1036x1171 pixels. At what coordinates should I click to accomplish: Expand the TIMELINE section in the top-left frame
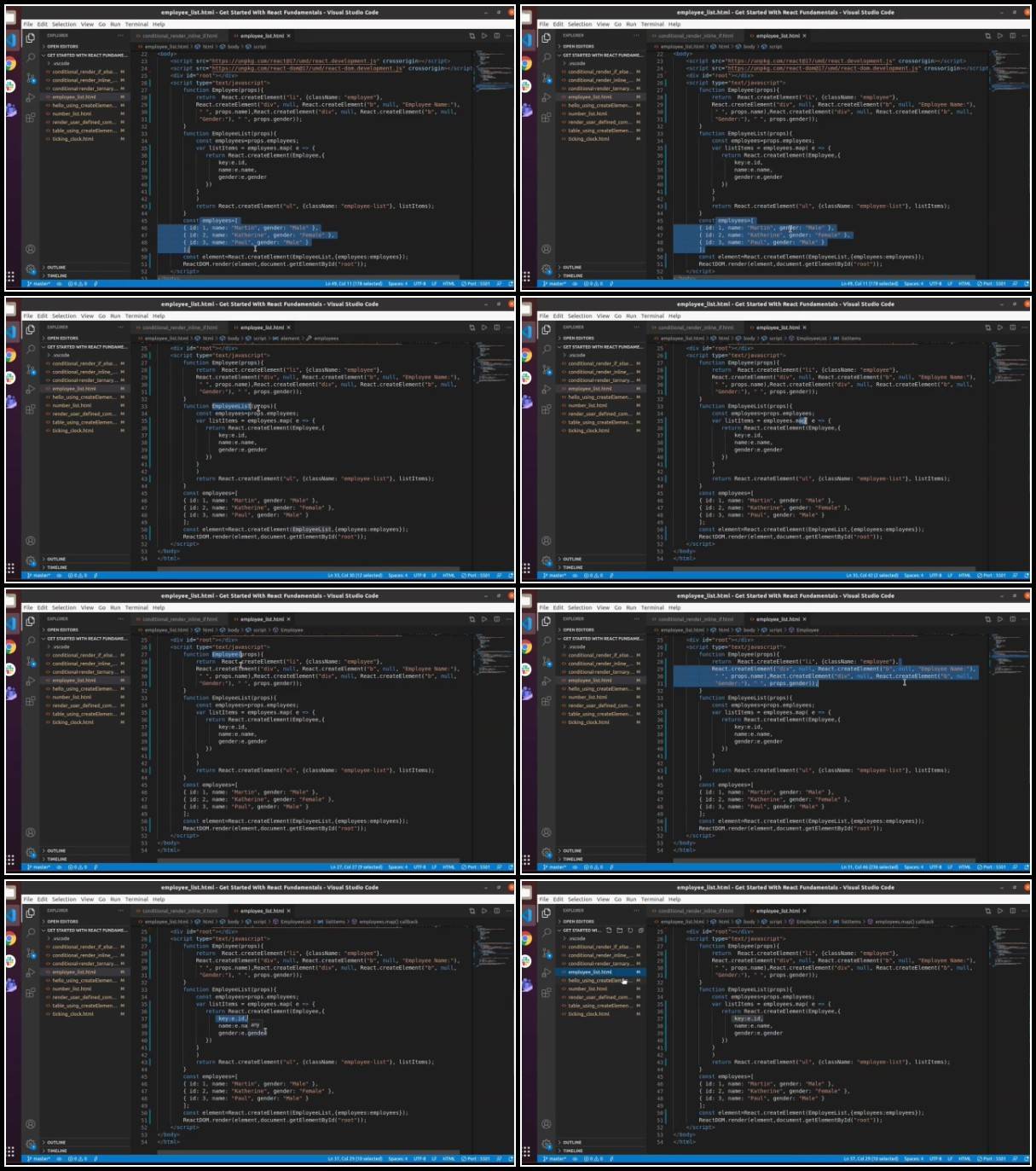point(57,275)
